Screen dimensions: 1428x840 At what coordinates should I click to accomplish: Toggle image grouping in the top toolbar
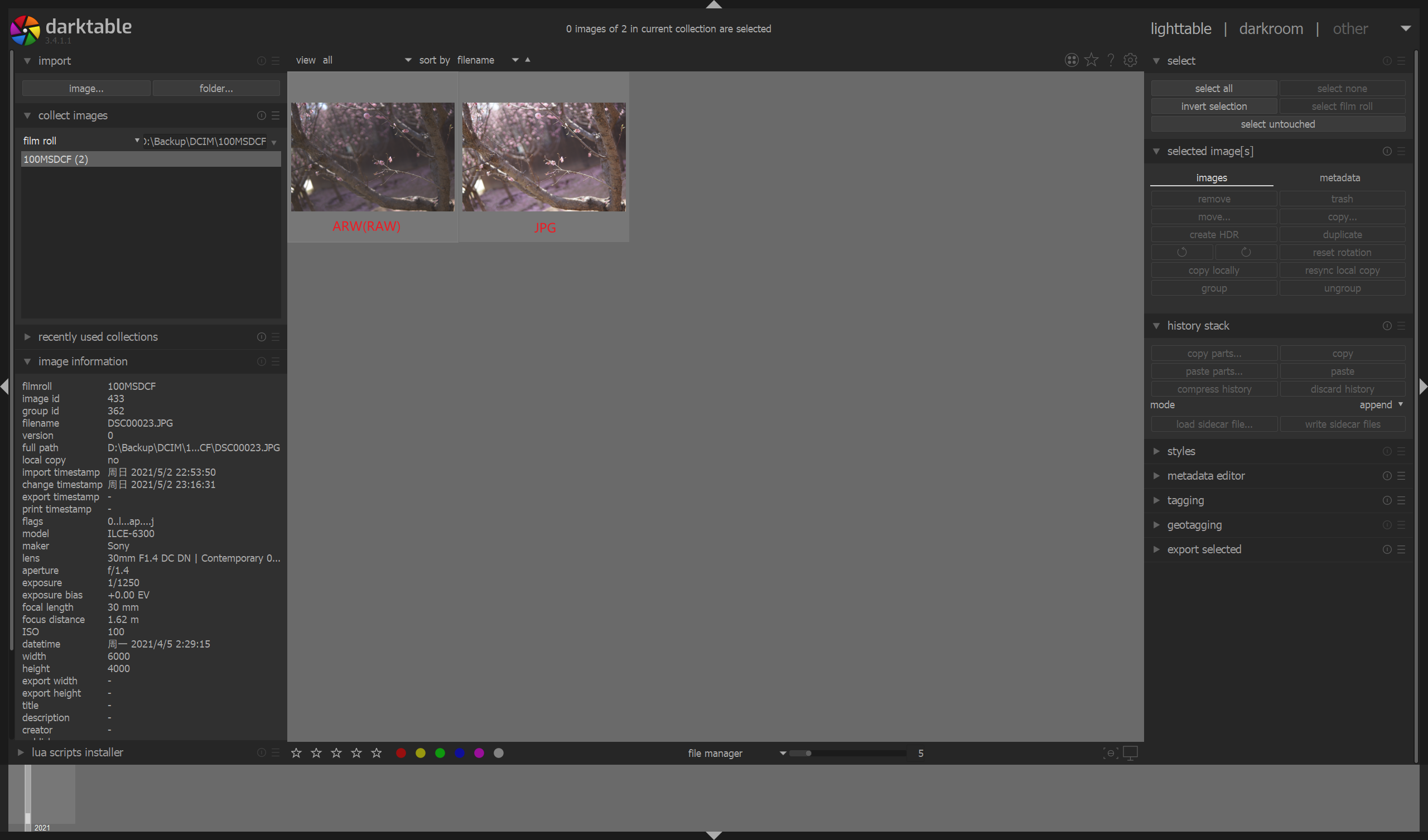pyautogui.click(x=1072, y=60)
